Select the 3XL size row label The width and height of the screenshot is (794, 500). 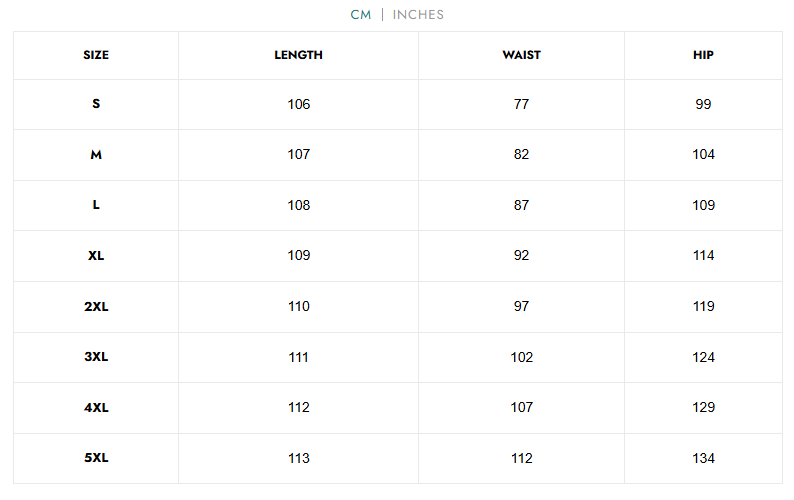click(x=96, y=357)
